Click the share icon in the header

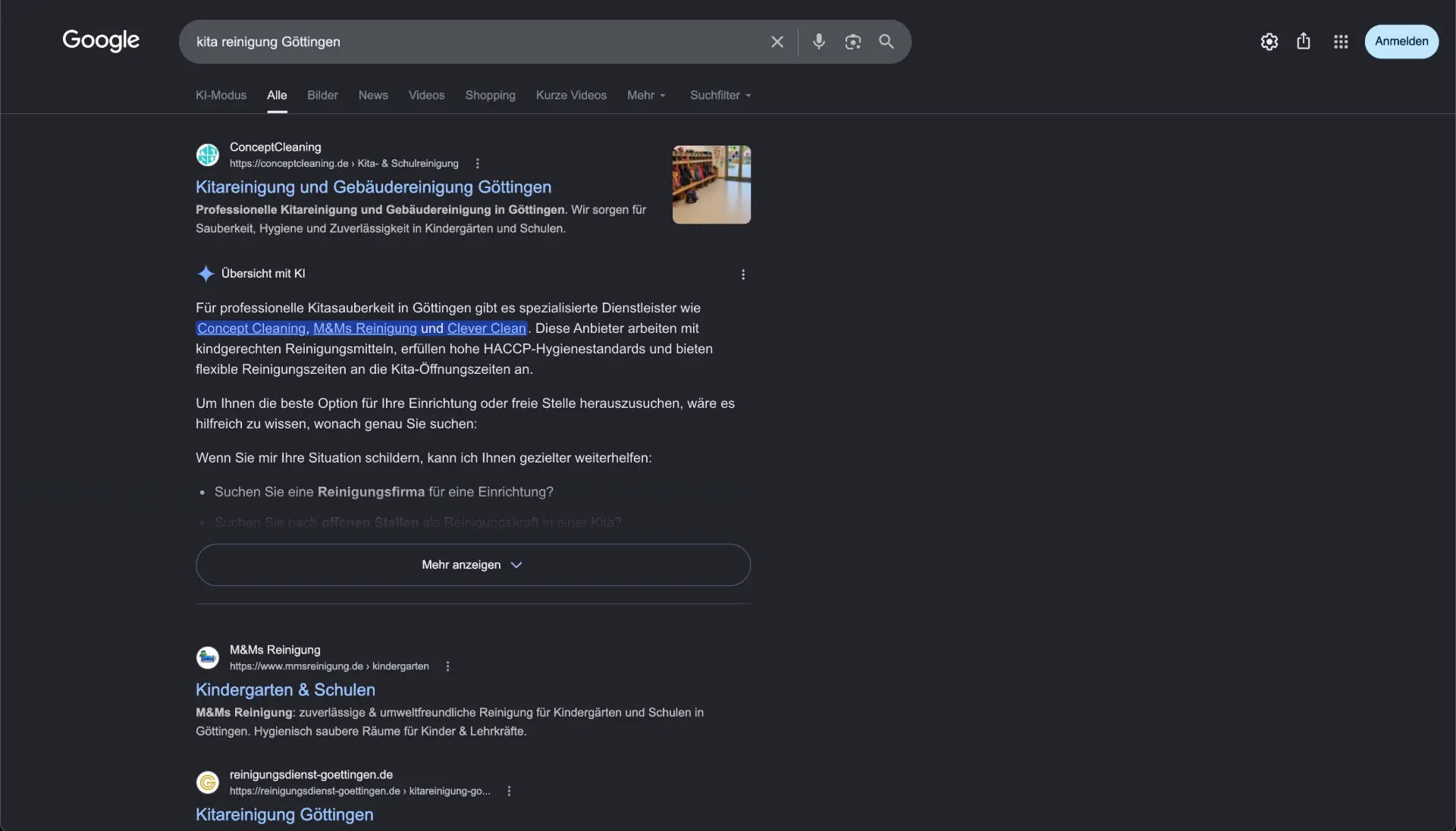pos(1304,41)
